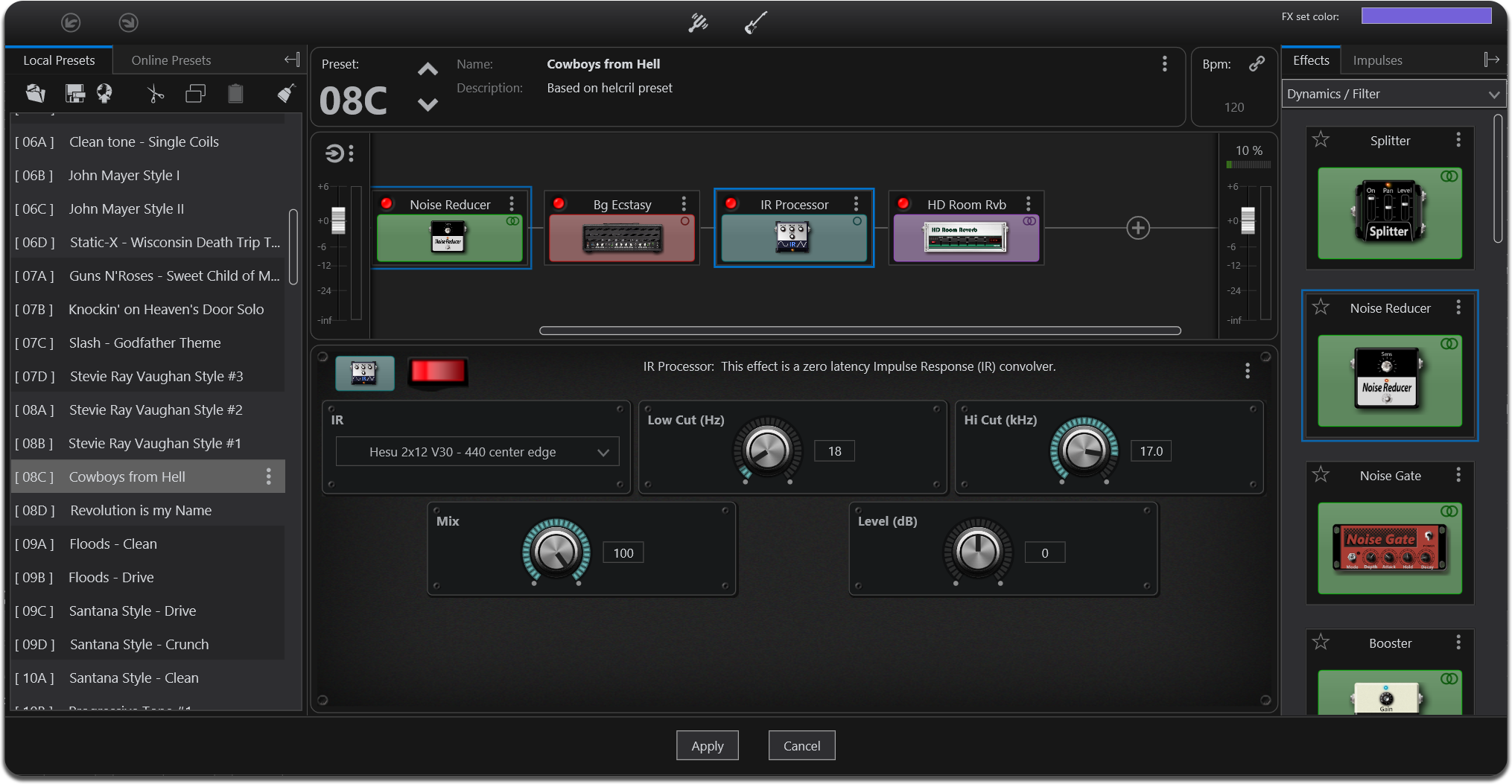Toggle Noise Reducer power LED in chain
The image size is (1512, 784).
pyautogui.click(x=387, y=204)
